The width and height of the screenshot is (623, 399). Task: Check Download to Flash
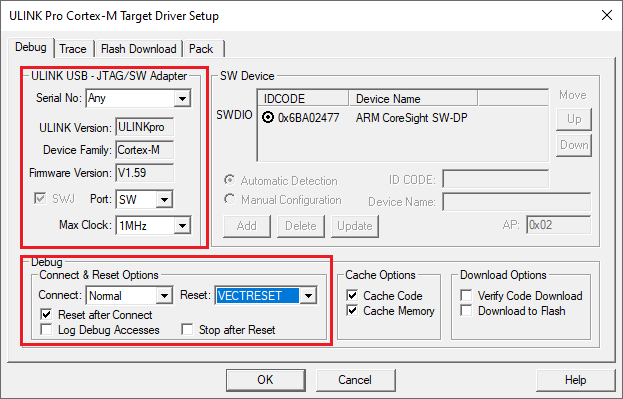click(466, 310)
